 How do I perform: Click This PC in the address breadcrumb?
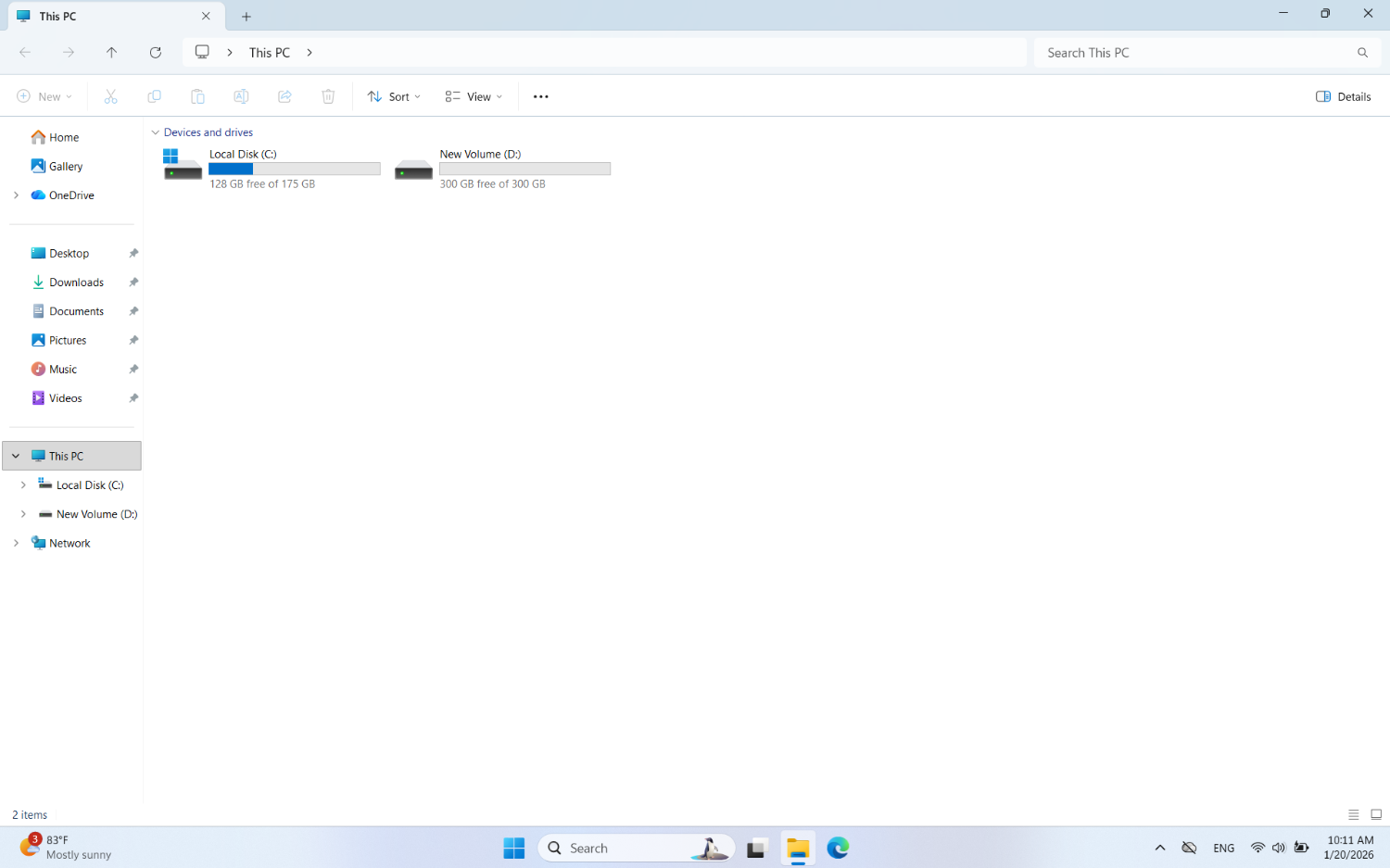(x=269, y=53)
